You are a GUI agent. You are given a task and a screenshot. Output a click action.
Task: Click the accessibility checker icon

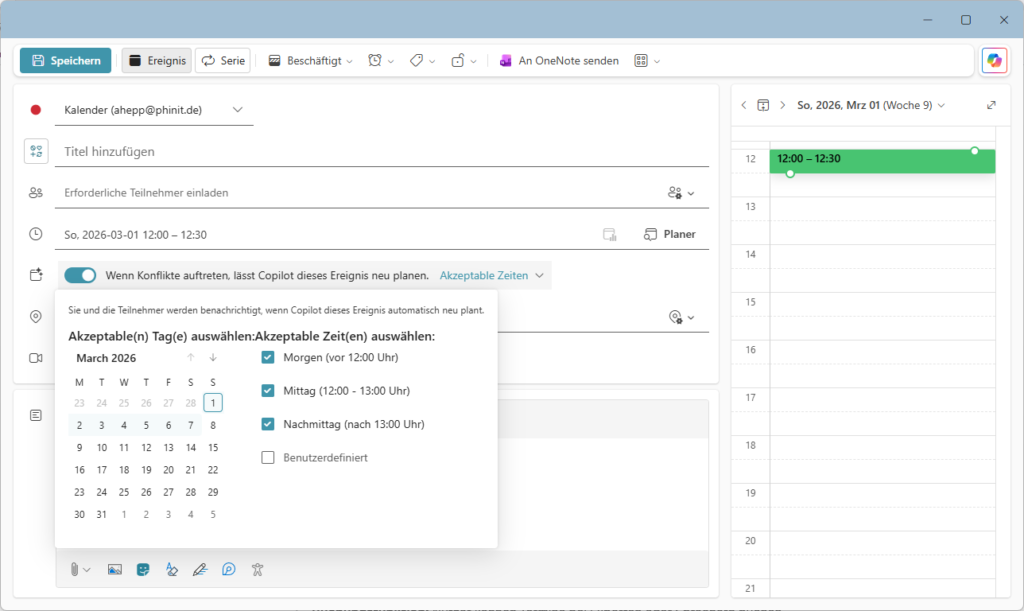(257, 570)
